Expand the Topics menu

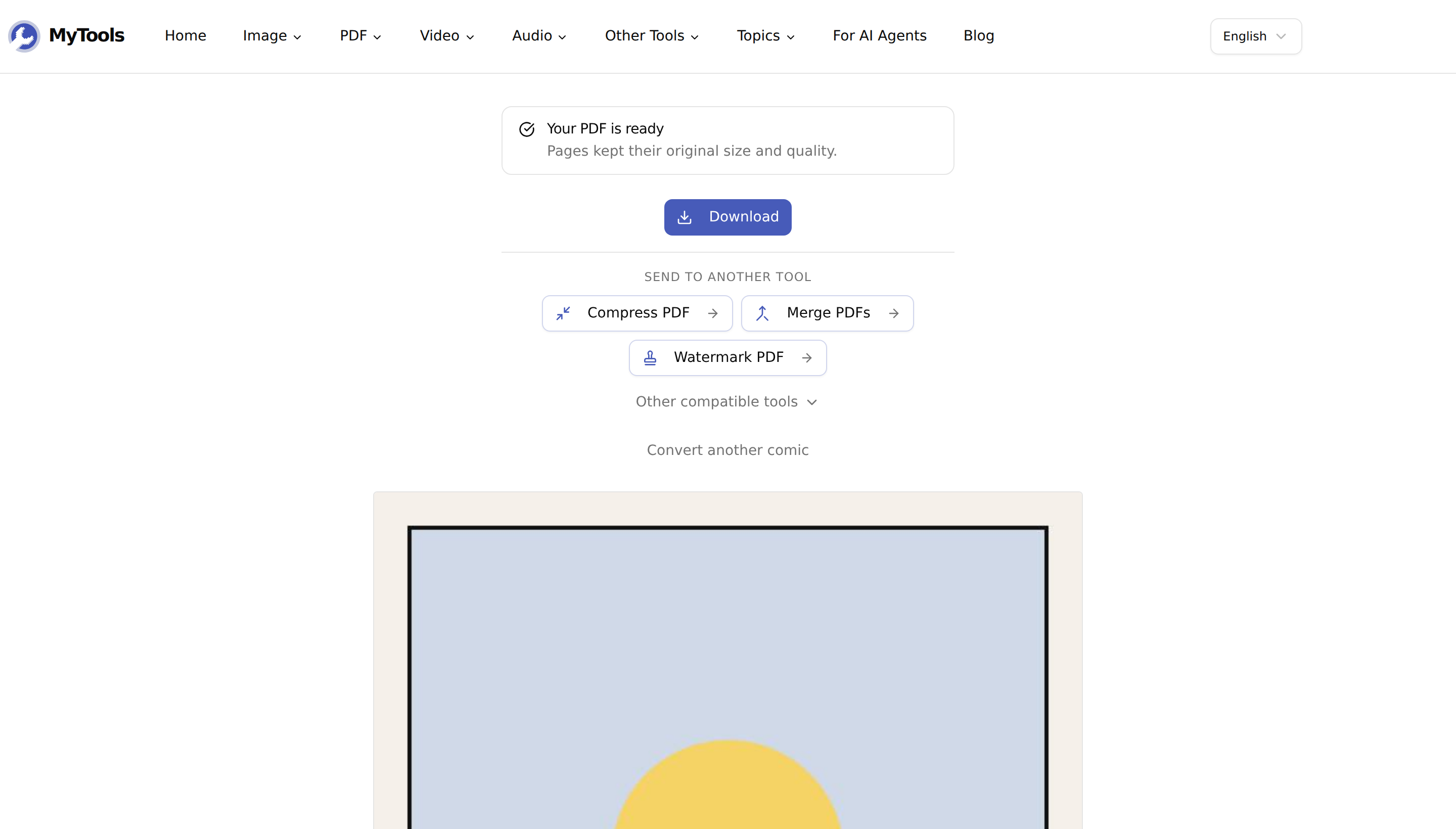[x=765, y=36]
